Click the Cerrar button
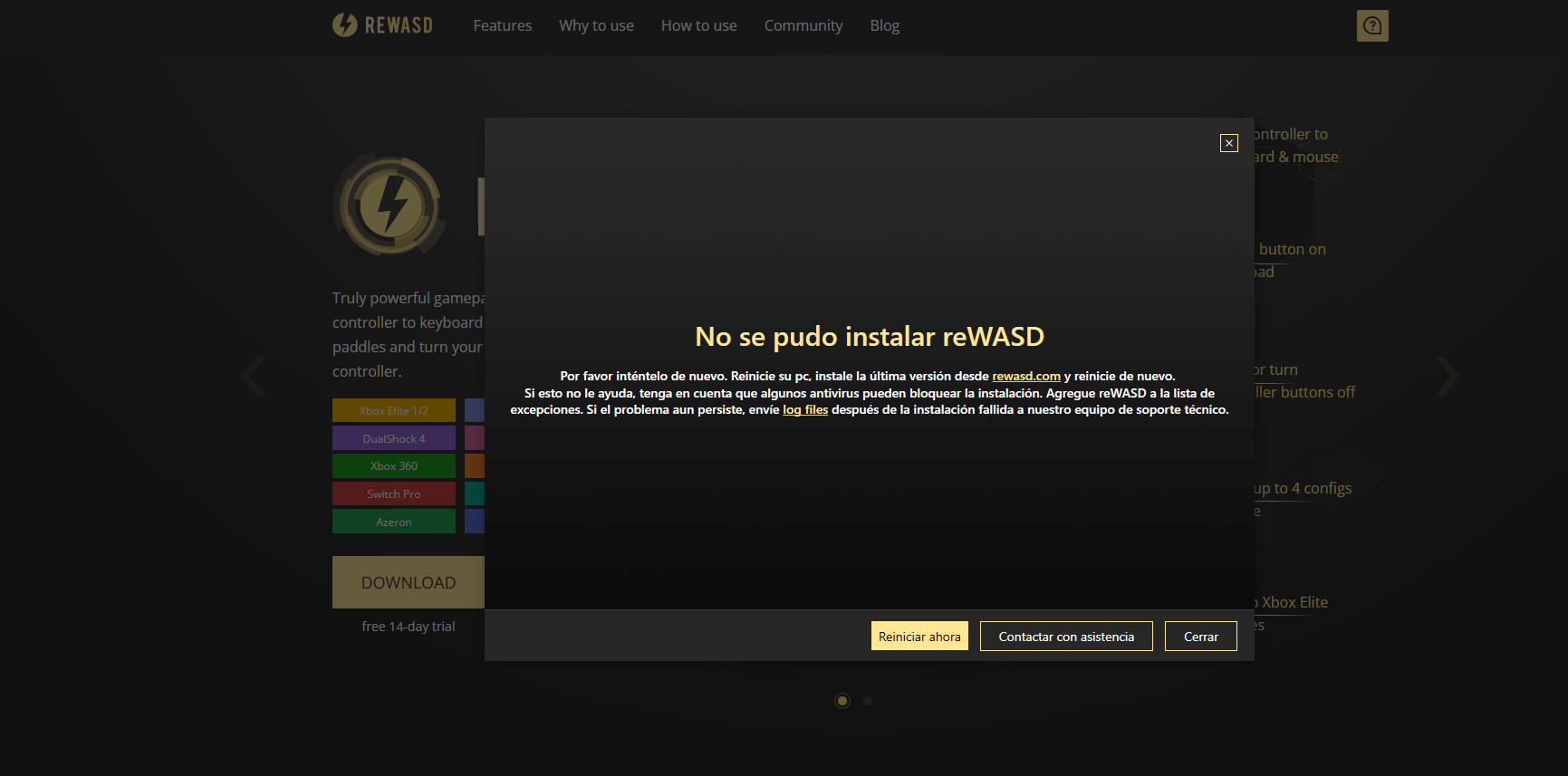This screenshot has height=776, width=1568. pyautogui.click(x=1200, y=637)
